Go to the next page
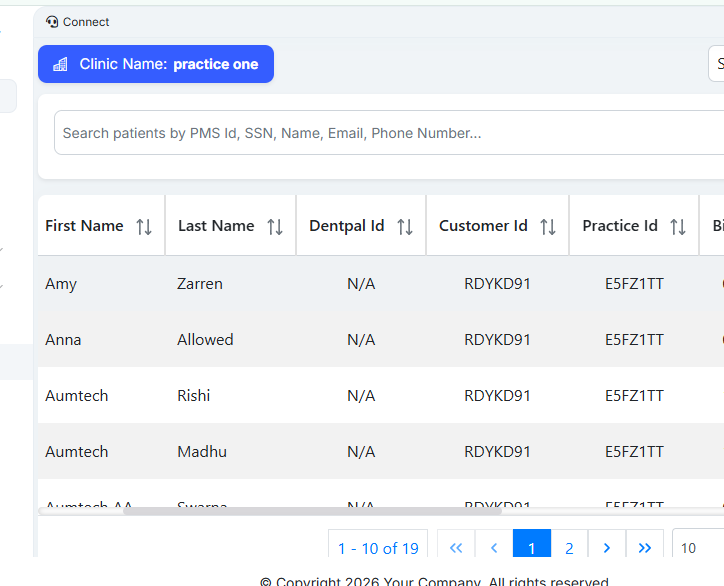The width and height of the screenshot is (724, 586). click(607, 547)
